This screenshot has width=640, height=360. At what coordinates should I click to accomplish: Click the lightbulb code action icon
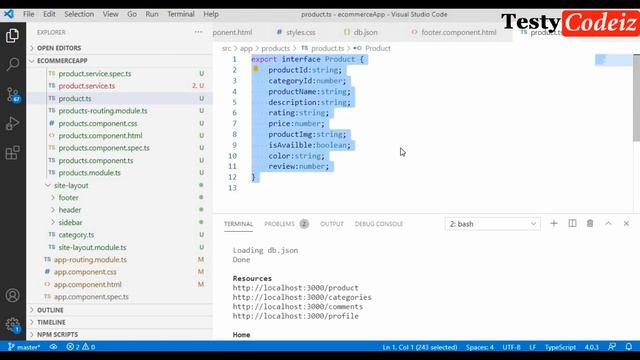(x=256, y=69)
